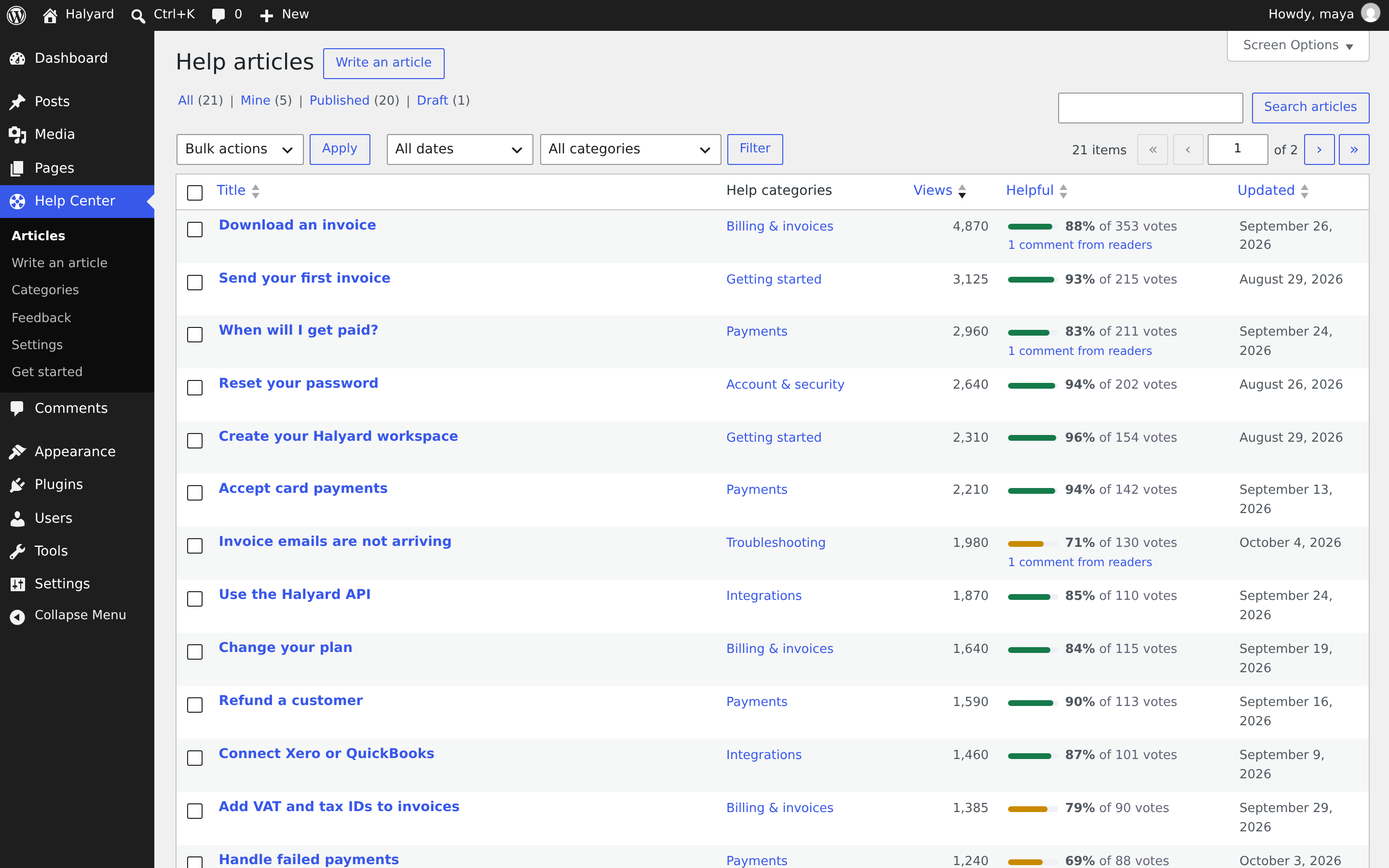Viewport: 1389px width, 868px height.
Task: Switch to the Draft articles filter
Action: pos(432,100)
